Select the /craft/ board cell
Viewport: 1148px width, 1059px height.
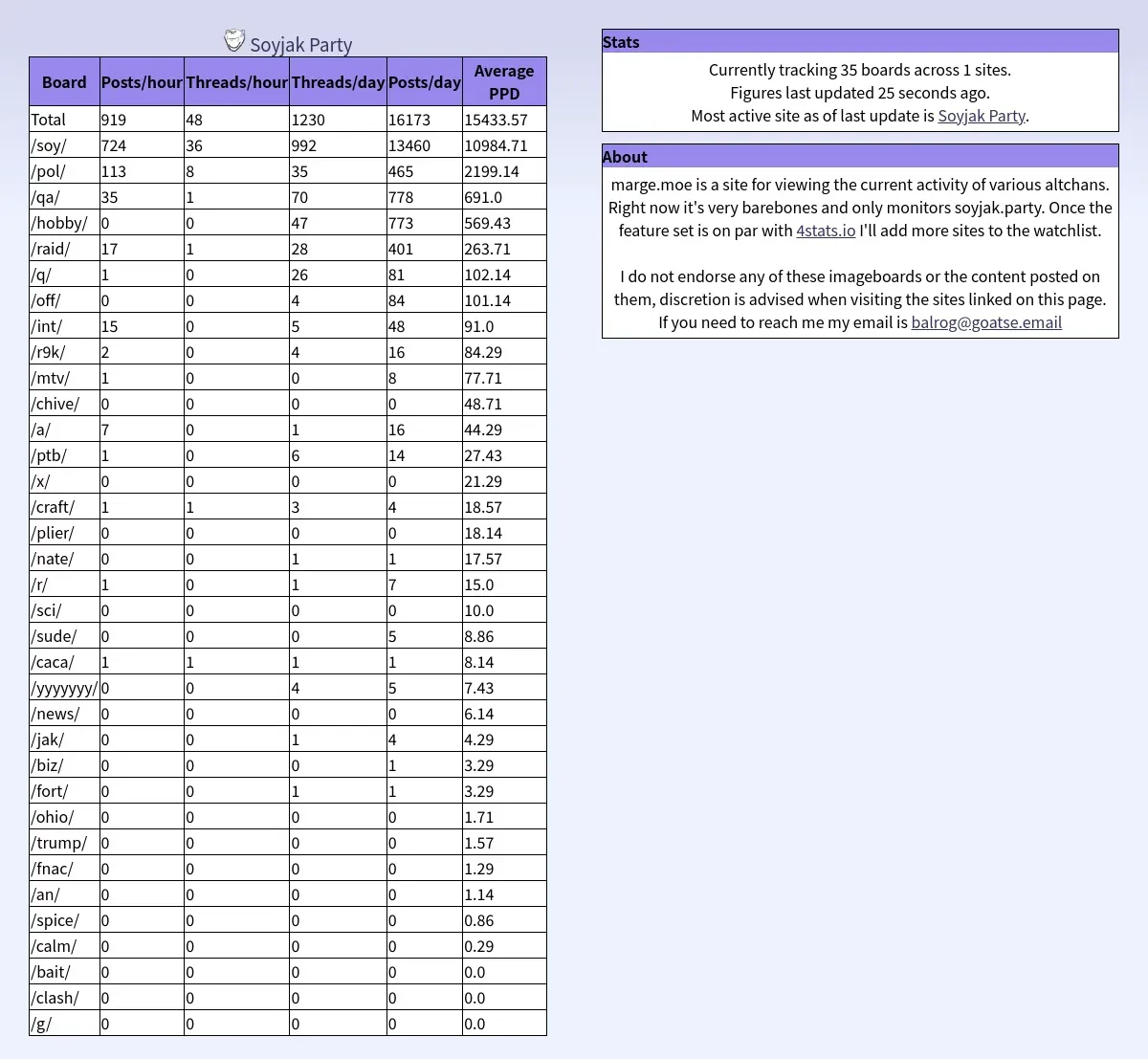coord(64,507)
